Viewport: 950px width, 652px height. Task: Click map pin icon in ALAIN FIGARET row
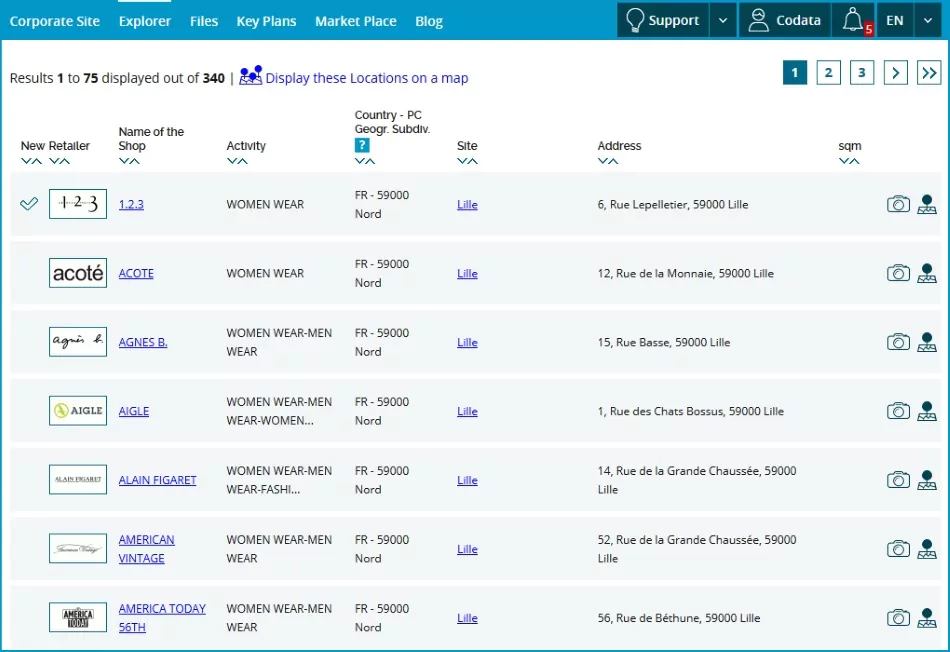pos(926,480)
